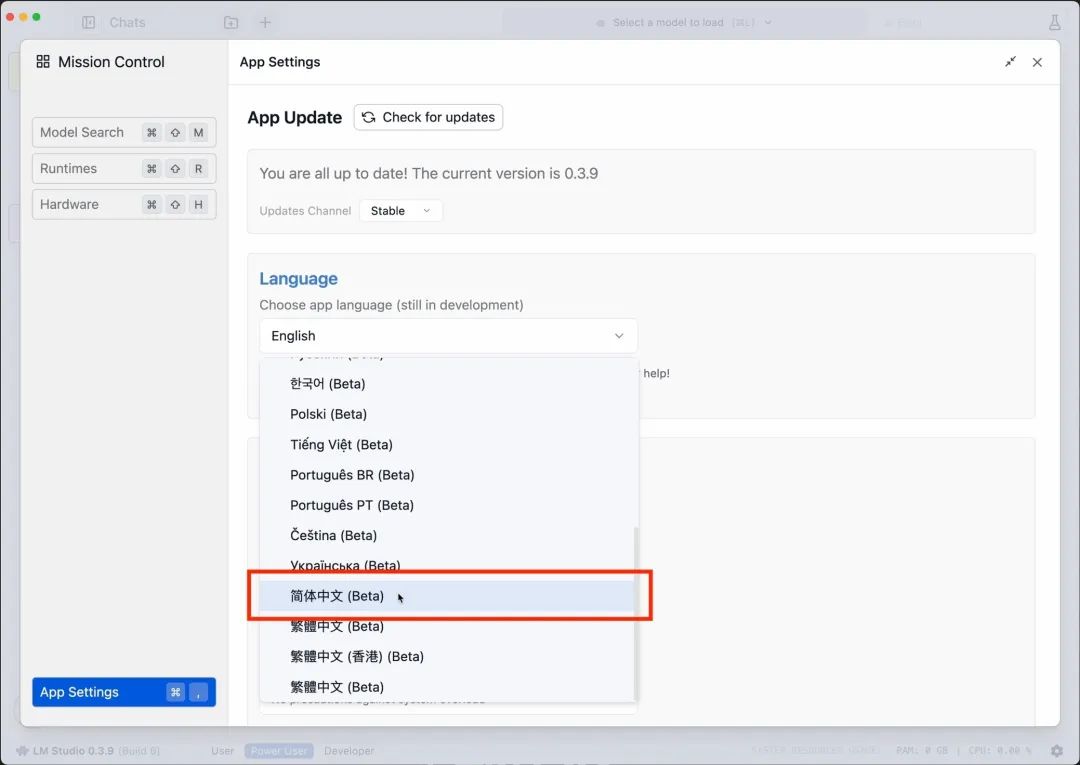
Task: Choose Polski (Beta) from language list
Action: [446, 415]
